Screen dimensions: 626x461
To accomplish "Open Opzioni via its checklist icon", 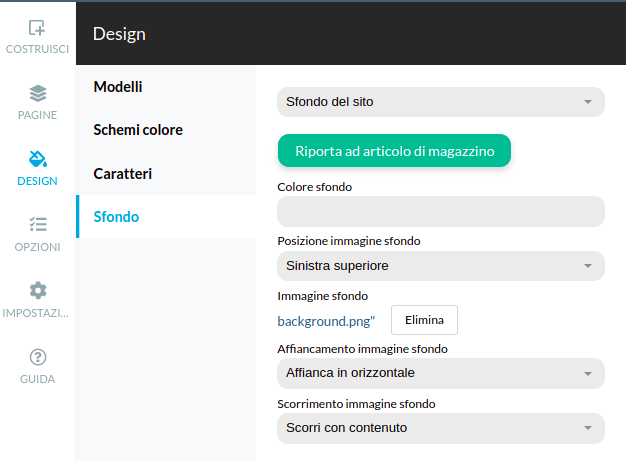I will pyautogui.click(x=37, y=225).
